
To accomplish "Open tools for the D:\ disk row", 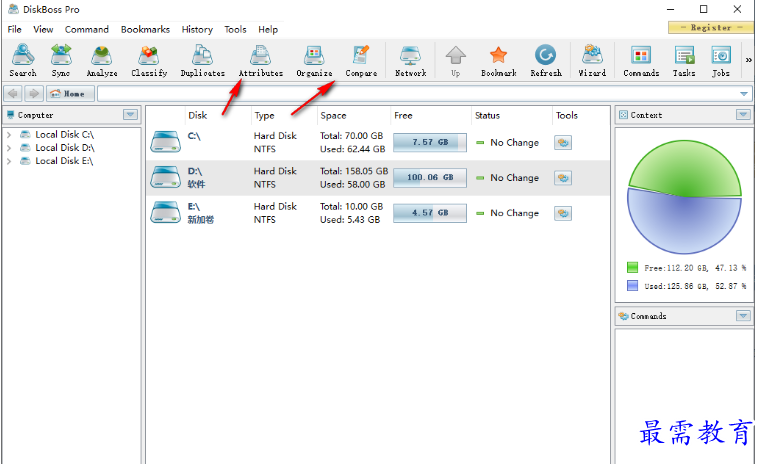I will 562,178.
